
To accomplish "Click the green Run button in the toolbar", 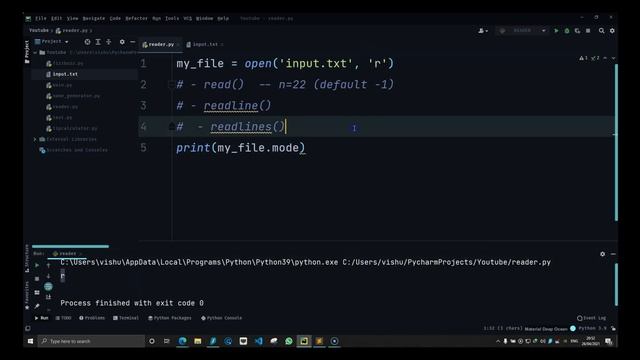I will coord(556,31).
